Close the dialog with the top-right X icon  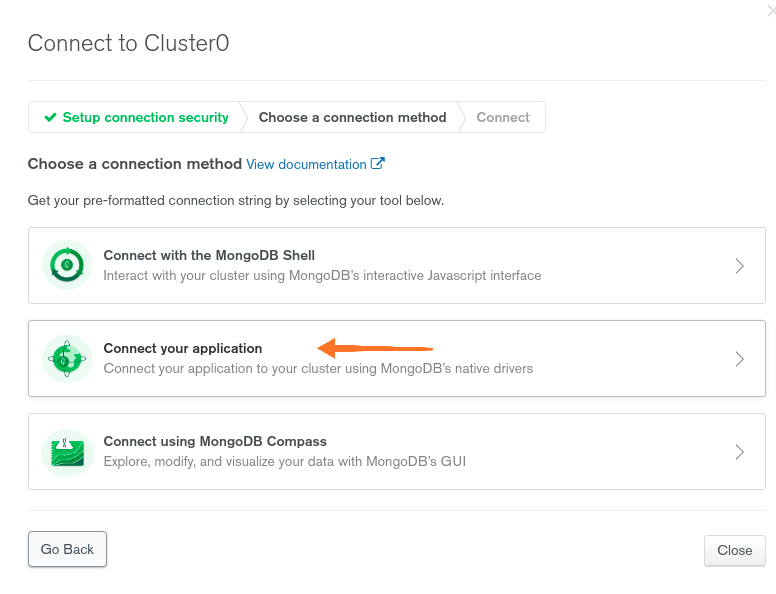tap(772, 10)
